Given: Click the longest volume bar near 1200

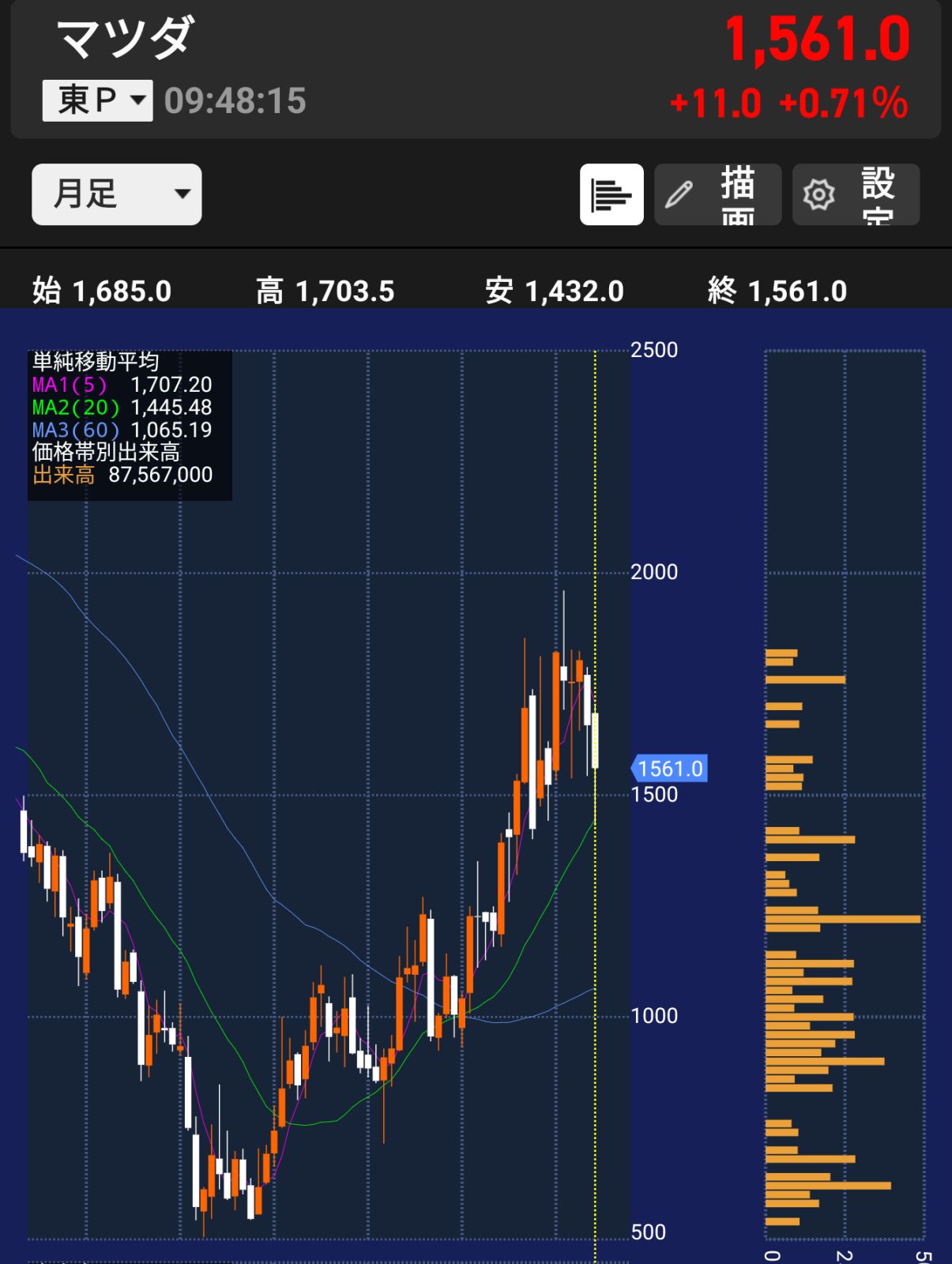Looking at the screenshot, I should point(843,919).
